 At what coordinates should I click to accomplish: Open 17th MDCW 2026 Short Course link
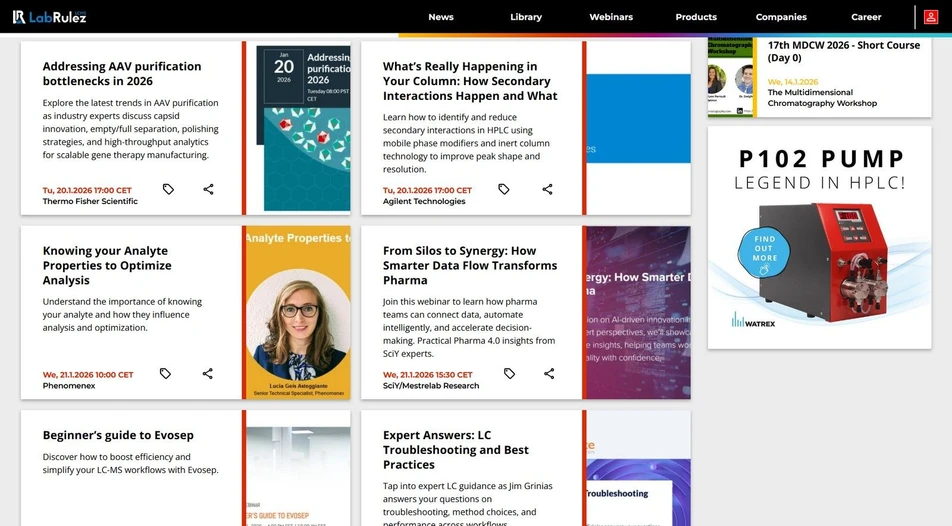(843, 51)
